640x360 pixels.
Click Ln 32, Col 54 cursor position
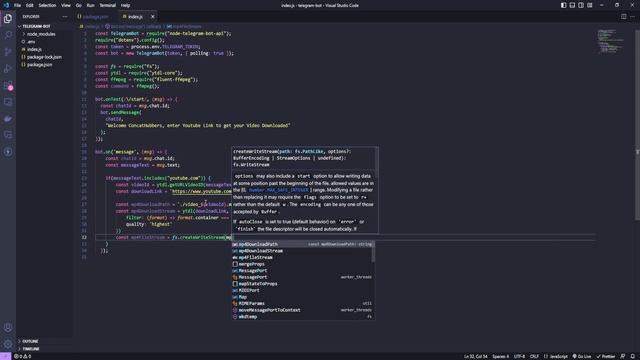pos(476,356)
